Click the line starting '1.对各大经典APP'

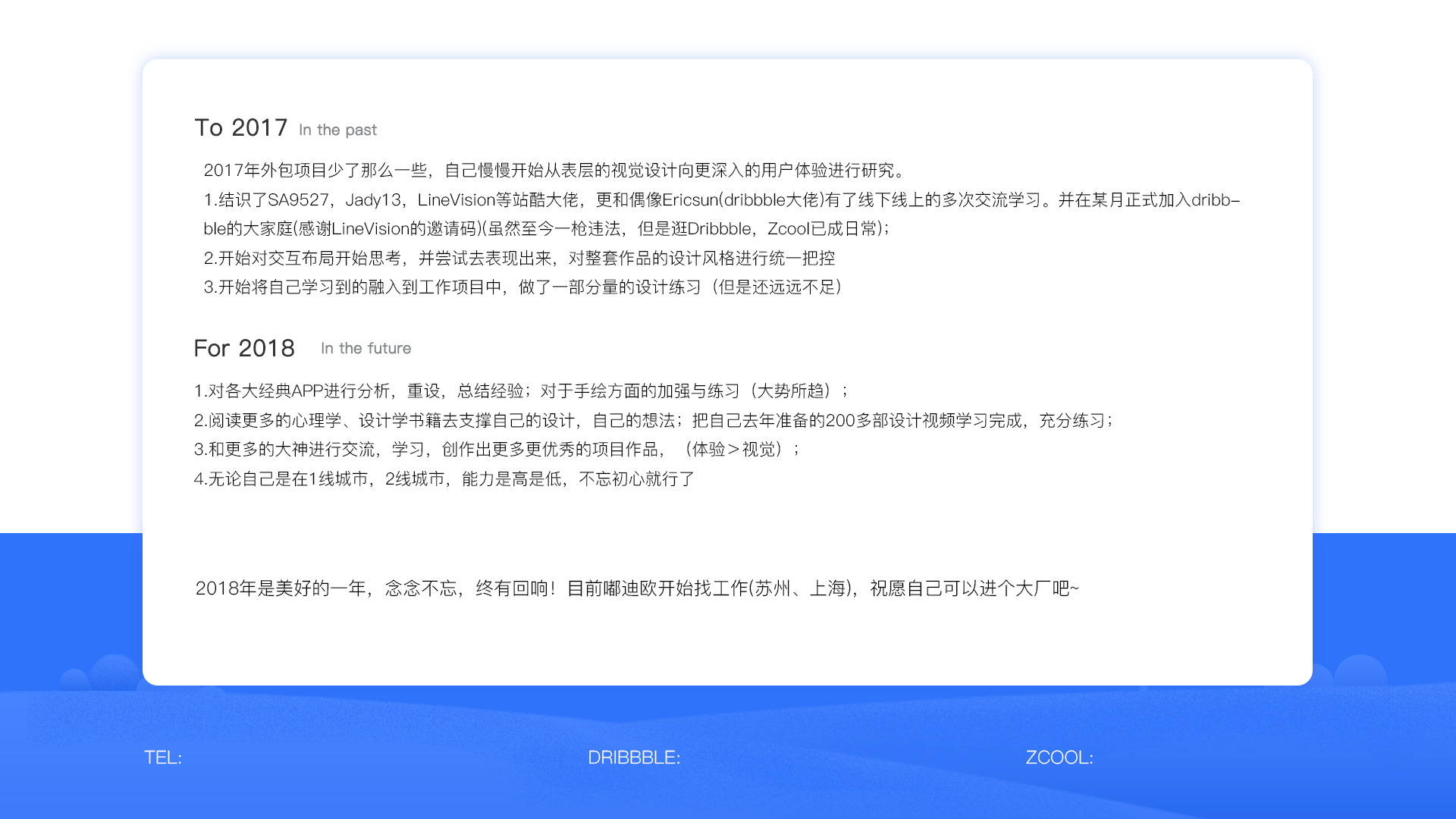point(521,391)
